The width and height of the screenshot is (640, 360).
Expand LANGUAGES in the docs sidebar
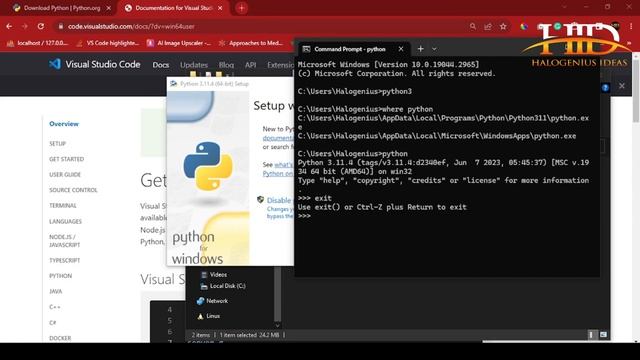(65, 222)
